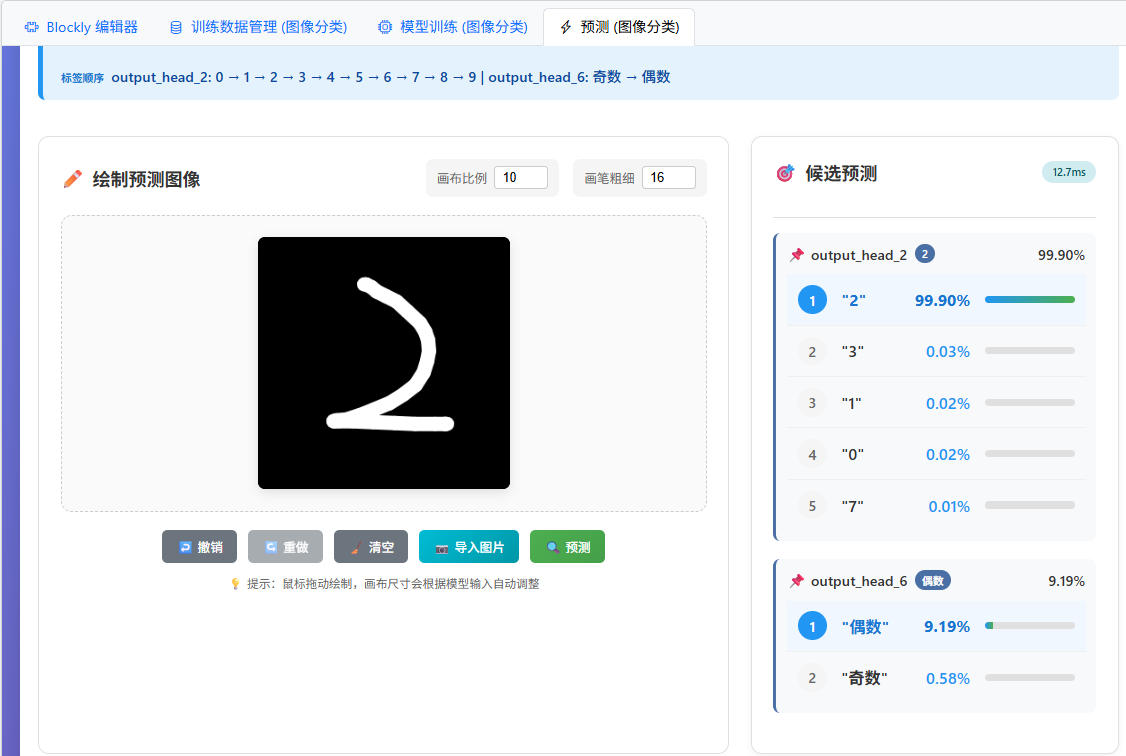The width and height of the screenshot is (1126, 756).
Task: Click the database icon on 训练数据管理 tab
Action: 176,28
